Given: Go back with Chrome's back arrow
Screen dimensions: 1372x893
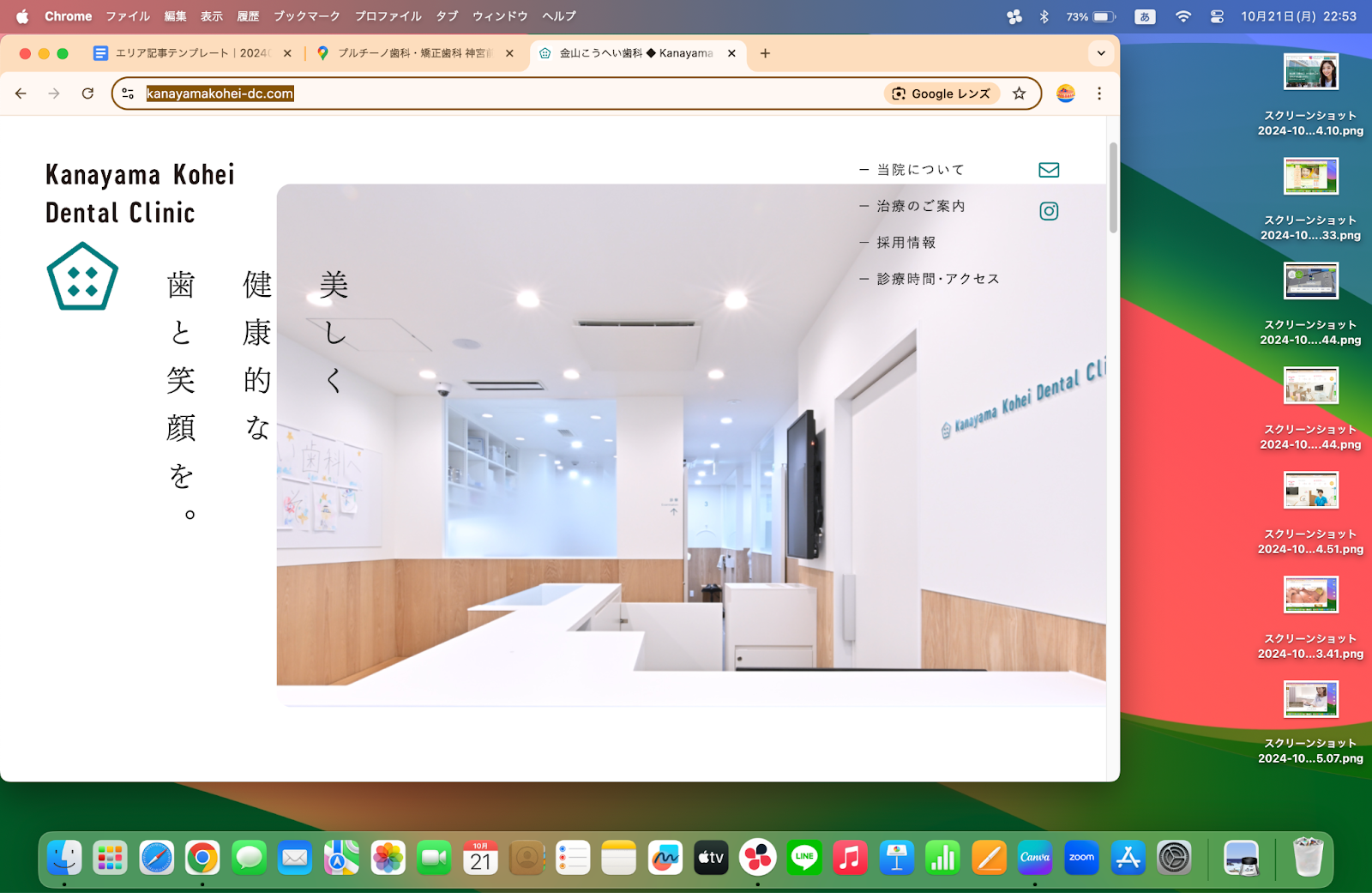Looking at the screenshot, I should pos(21,94).
